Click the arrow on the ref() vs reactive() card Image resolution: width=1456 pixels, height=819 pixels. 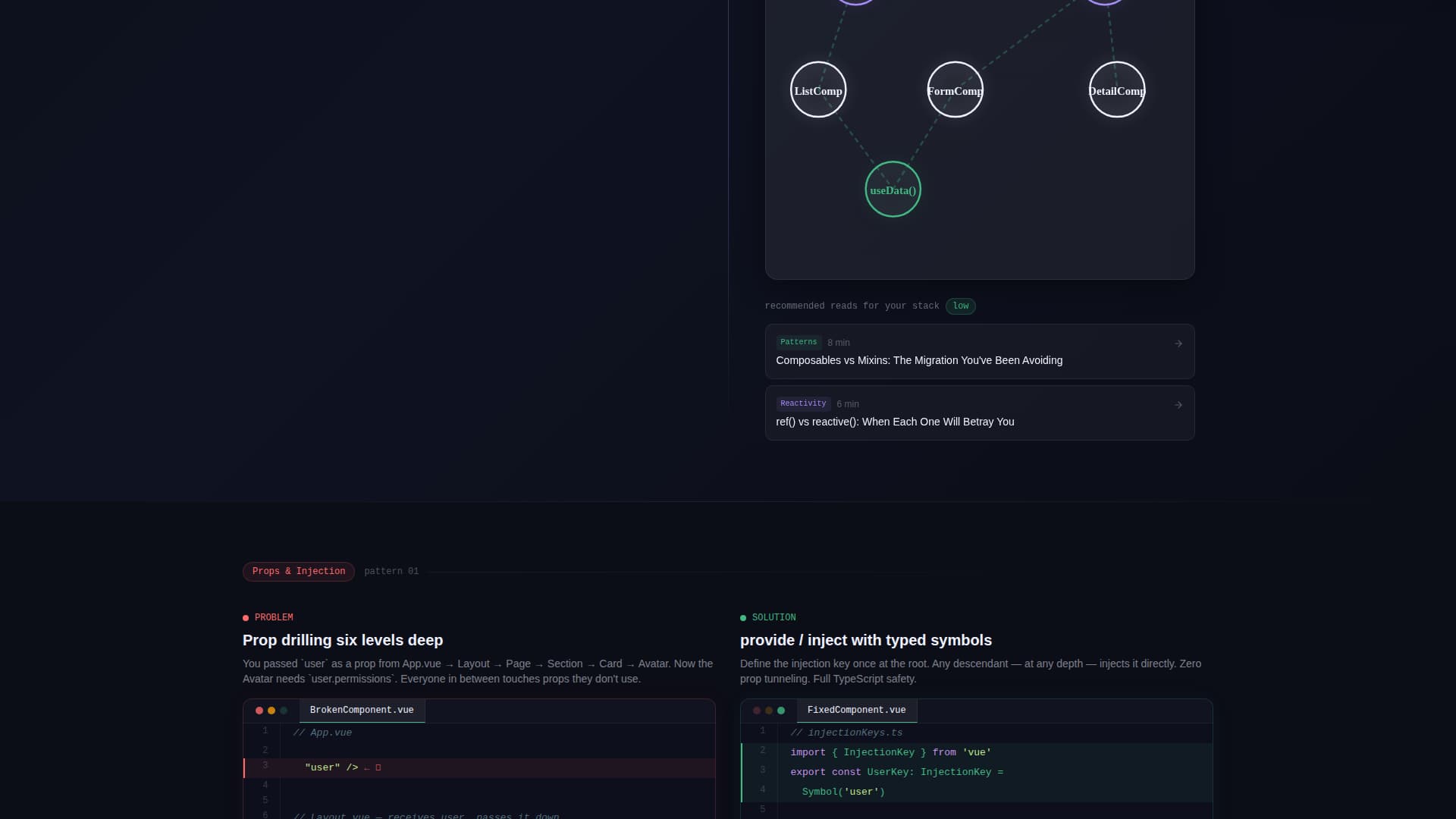coord(1177,405)
